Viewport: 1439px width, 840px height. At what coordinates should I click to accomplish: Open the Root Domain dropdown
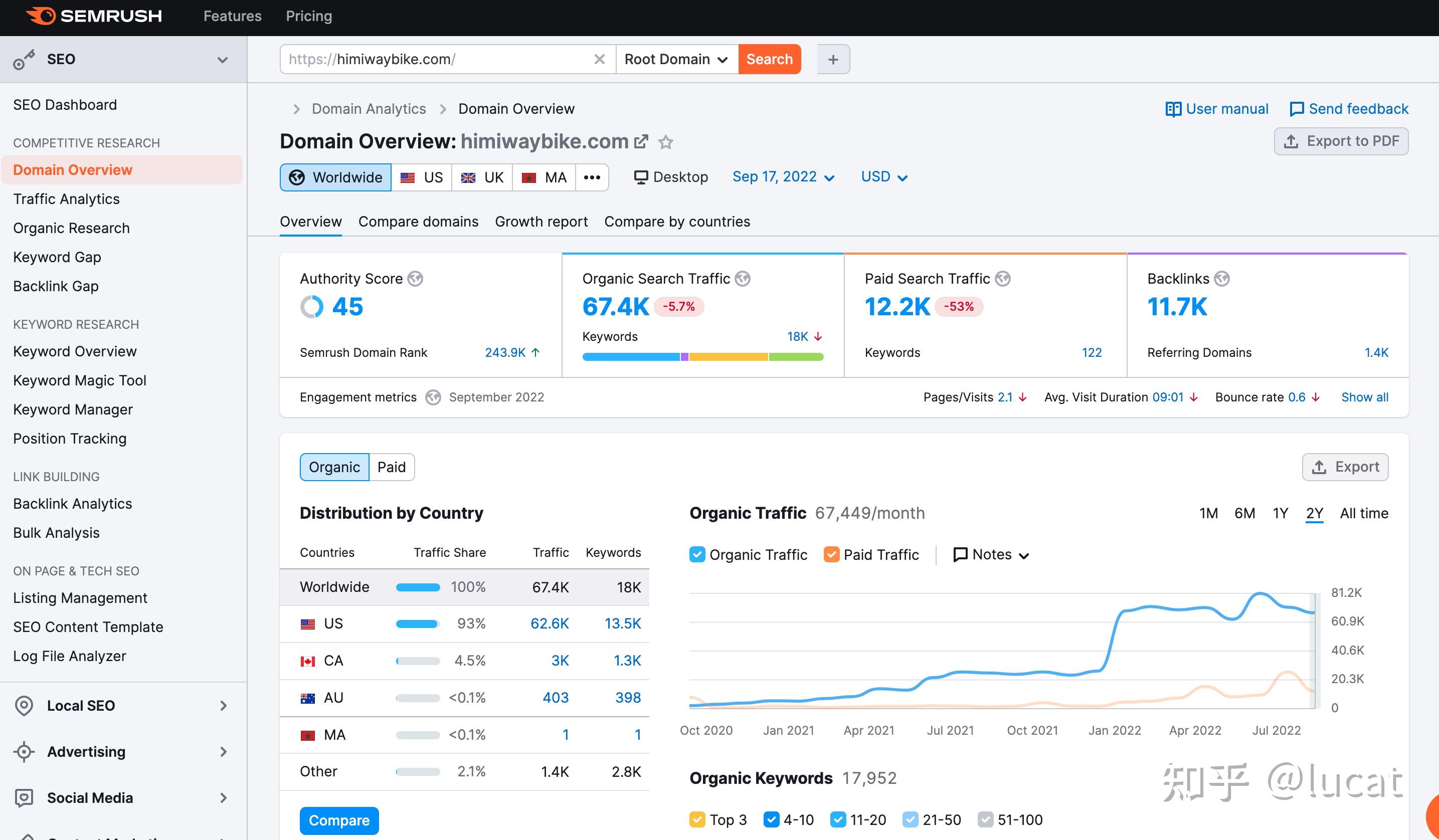click(x=675, y=59)
